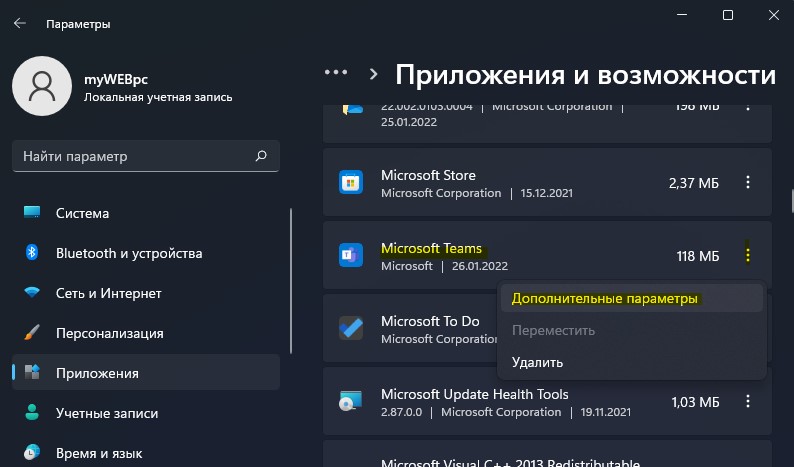Open Microsoft Store more options menu
The width and height of the screenshot is (794, 467).
tap(748, 182)
